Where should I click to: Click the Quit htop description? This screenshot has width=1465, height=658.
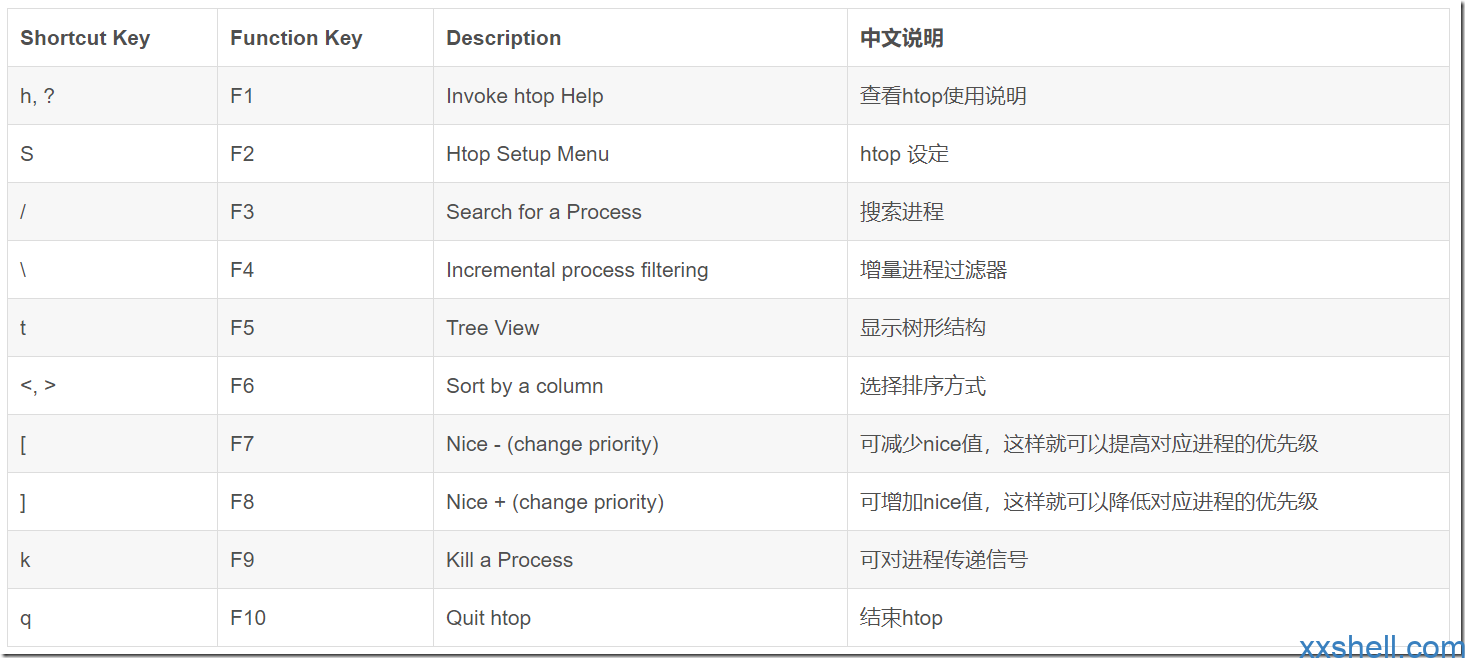pyautogui.click(x=488, y=618)
